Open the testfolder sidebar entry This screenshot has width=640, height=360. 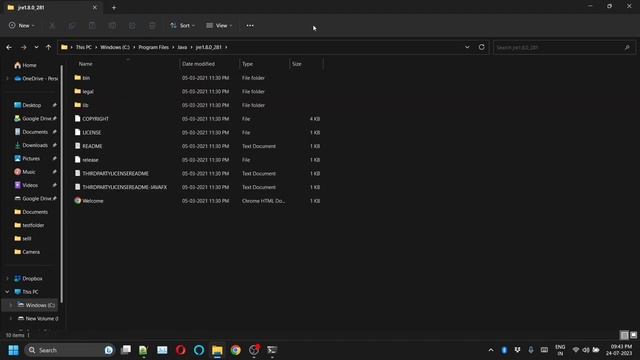tap(33, 225)
